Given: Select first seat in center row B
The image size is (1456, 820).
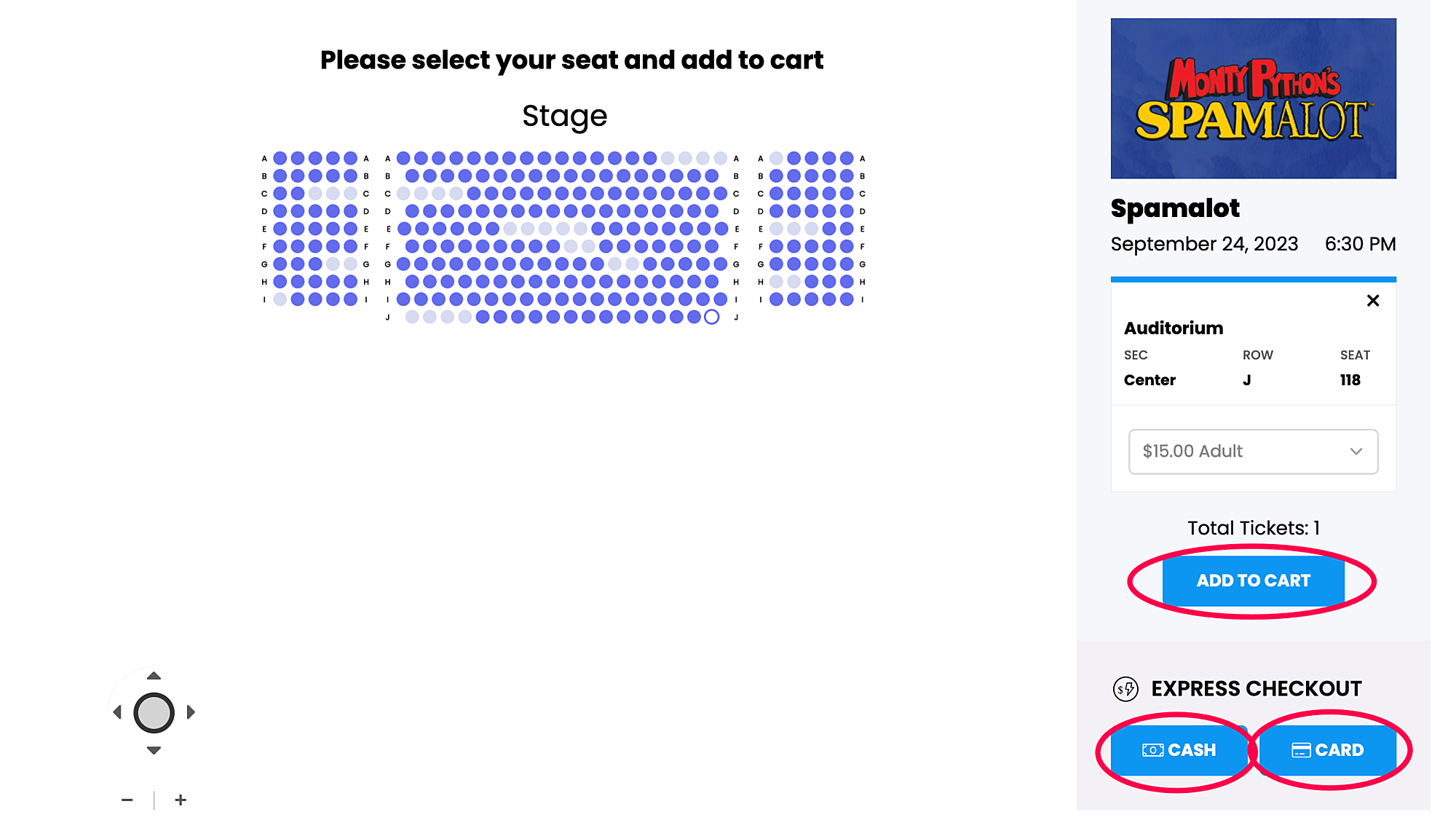Looking at the screenshot, I should pos(412,176).
